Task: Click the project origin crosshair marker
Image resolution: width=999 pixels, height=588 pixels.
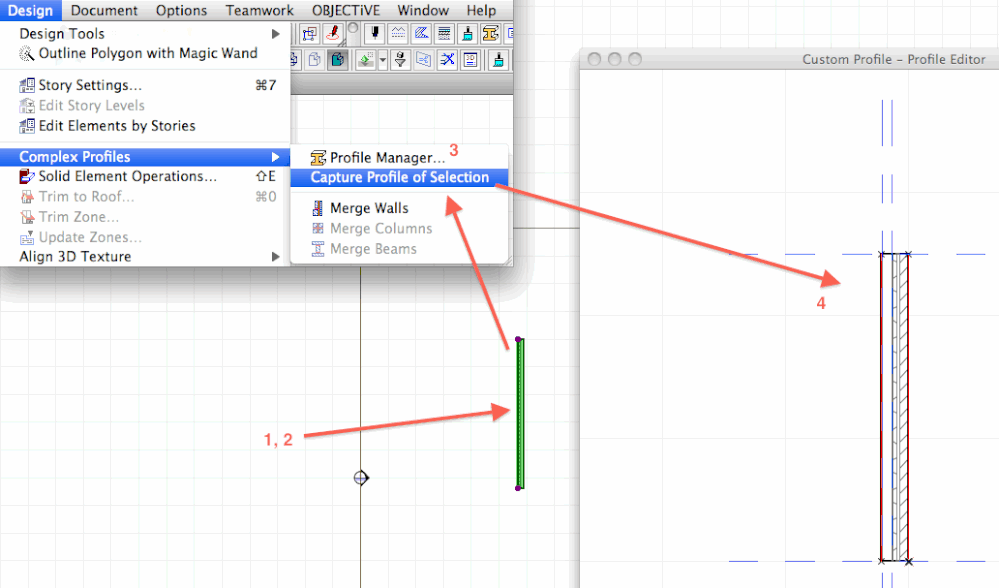Action: pyautogui.click(x=361, y=478)
